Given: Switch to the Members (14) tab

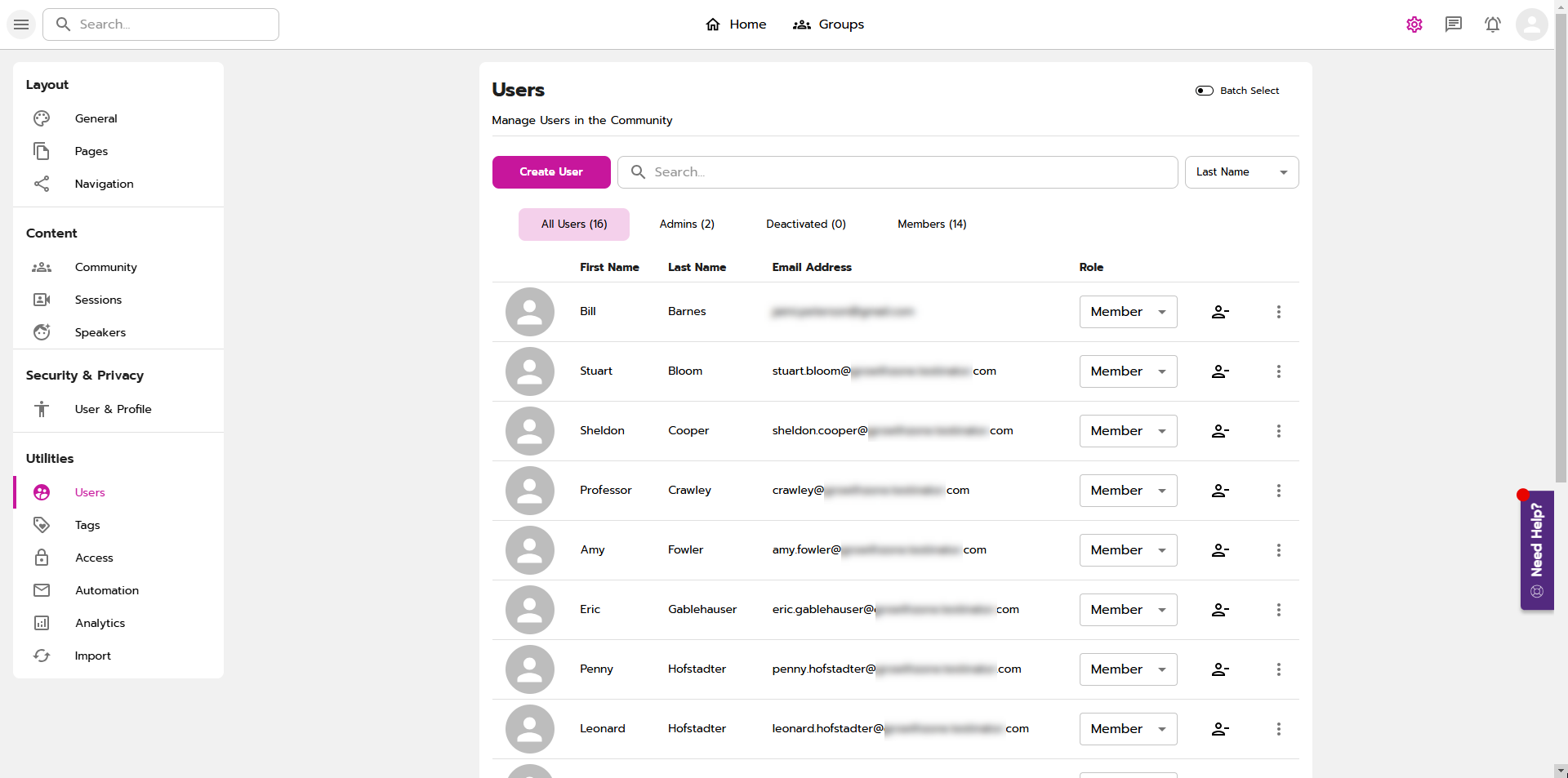Looking at the screenshot, I should tap(932, 225).
